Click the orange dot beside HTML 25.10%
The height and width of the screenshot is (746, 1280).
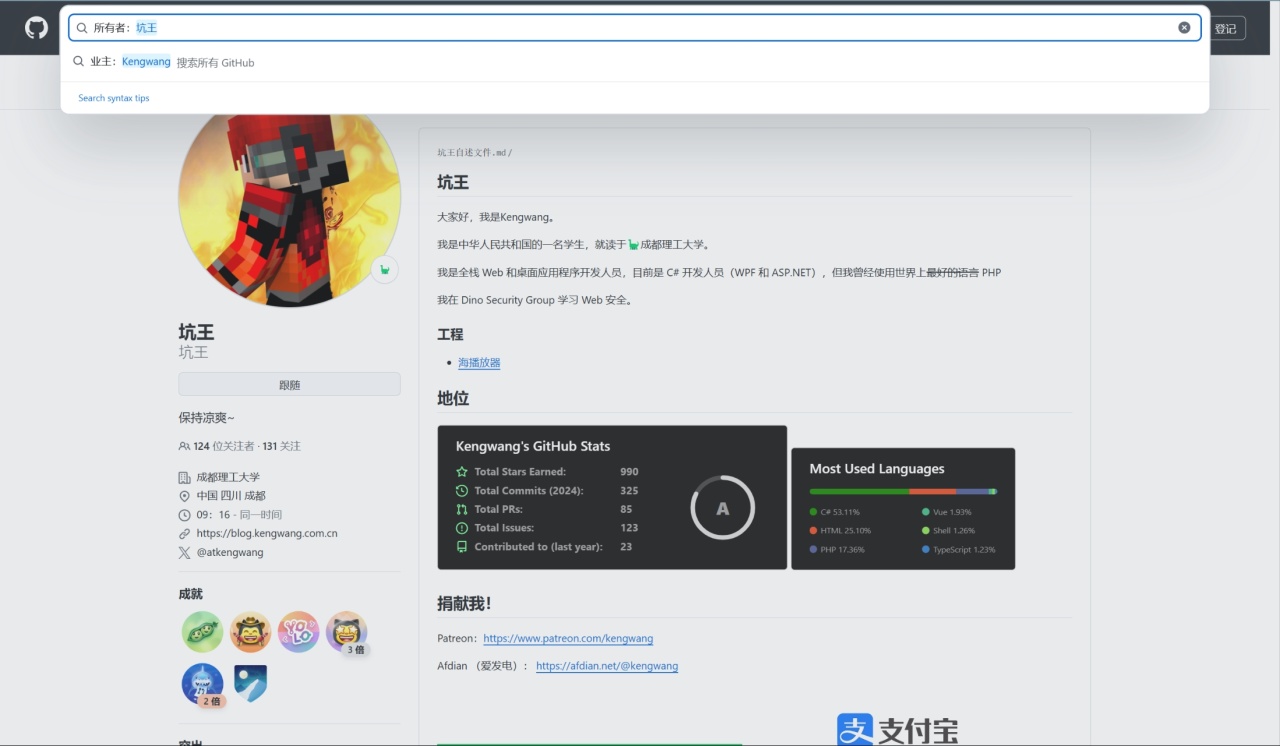point(813,531)
